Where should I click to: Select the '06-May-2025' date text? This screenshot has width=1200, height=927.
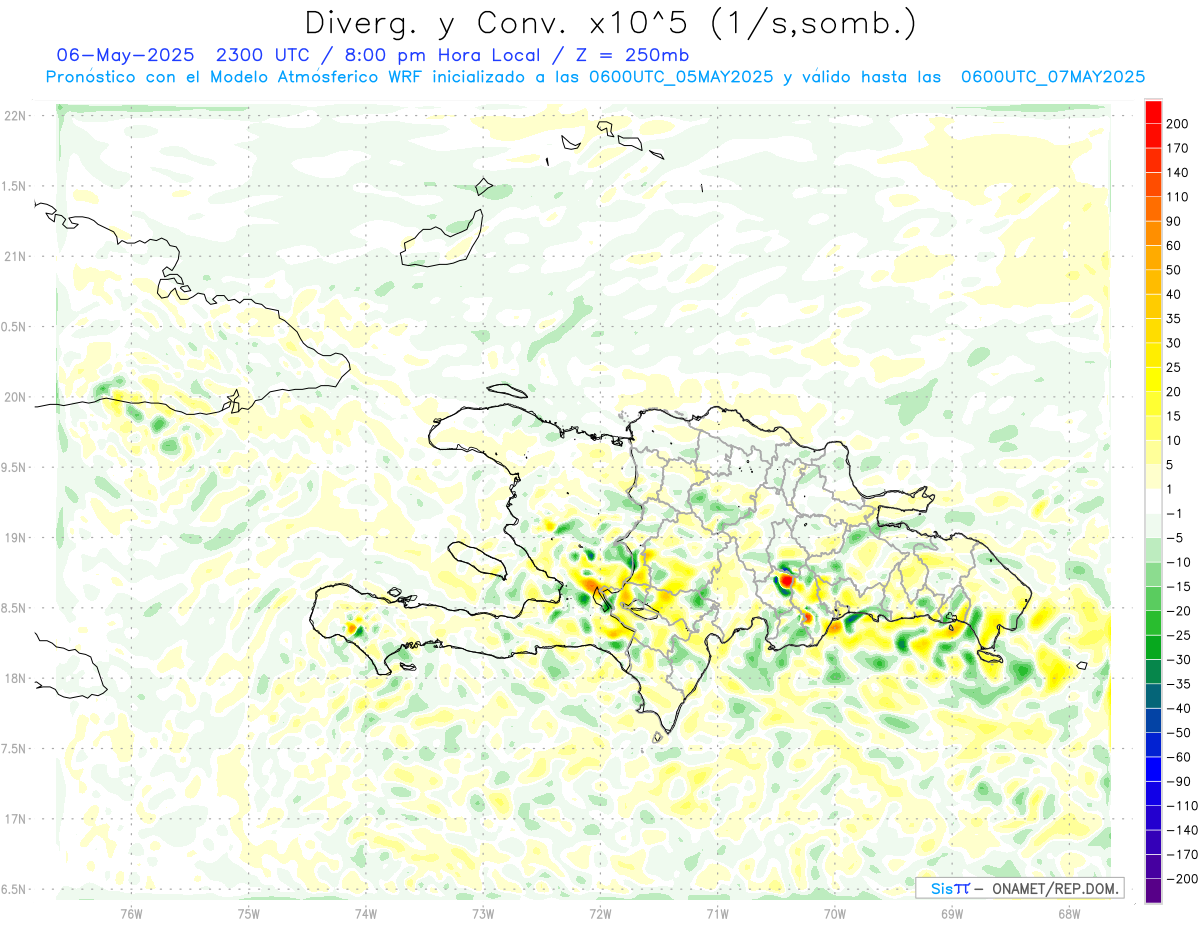click(125, 55)
